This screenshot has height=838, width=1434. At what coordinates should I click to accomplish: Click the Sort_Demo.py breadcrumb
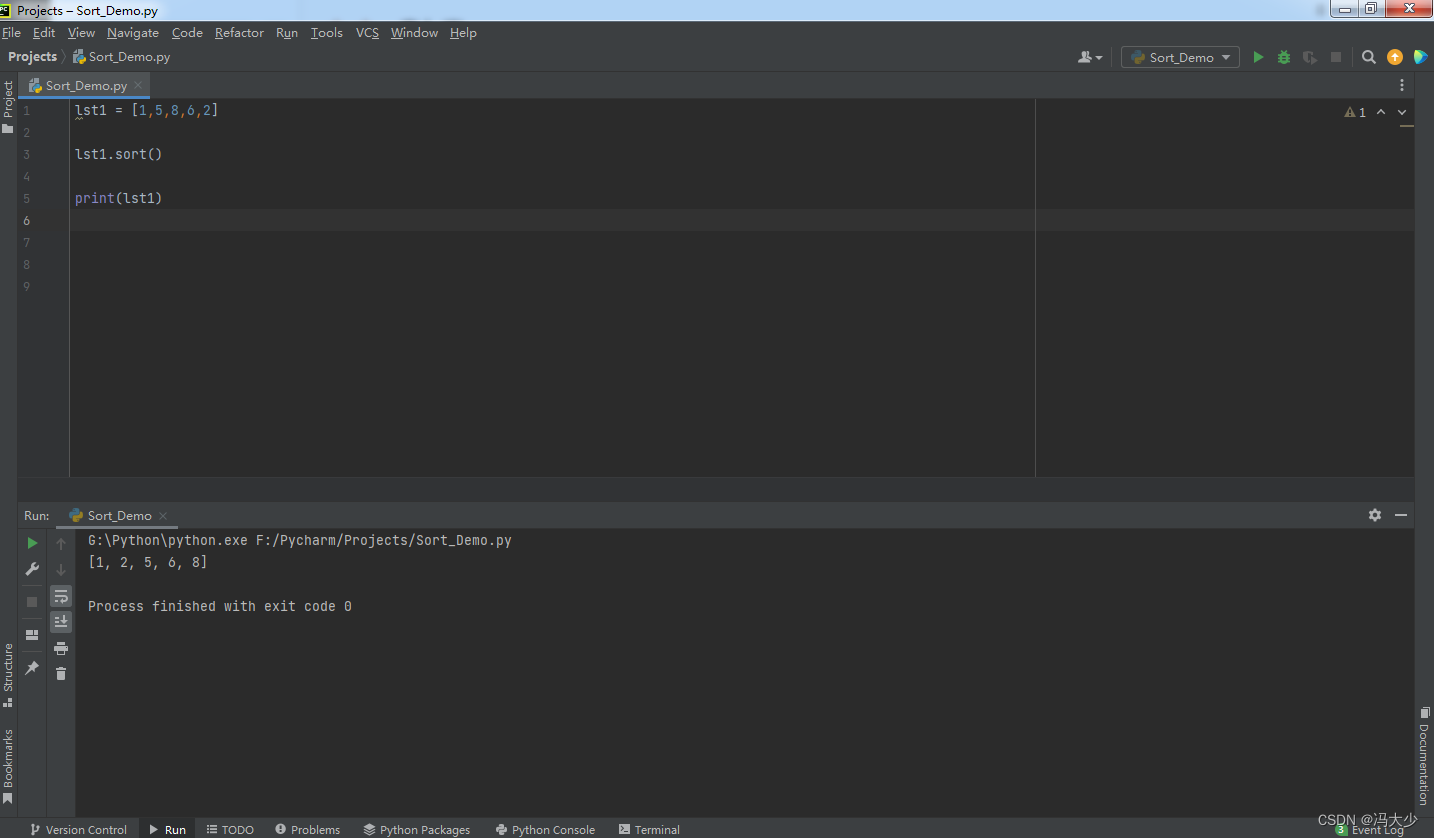pos(122,57)
